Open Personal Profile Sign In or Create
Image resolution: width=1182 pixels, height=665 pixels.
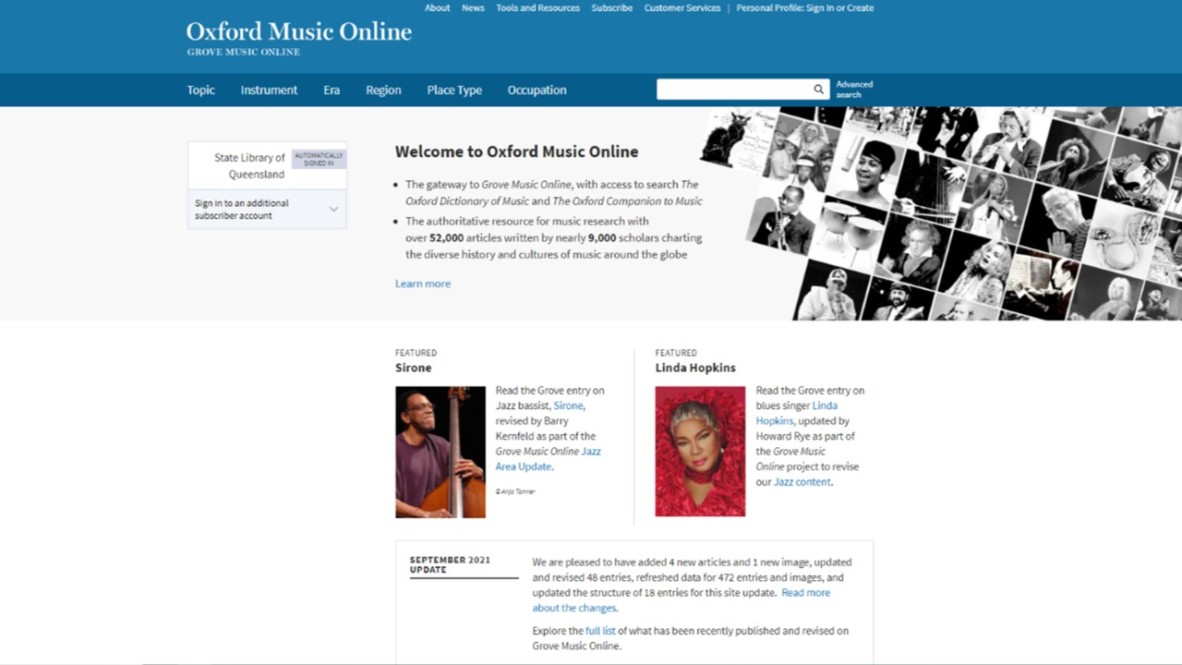tap(805, 8)
